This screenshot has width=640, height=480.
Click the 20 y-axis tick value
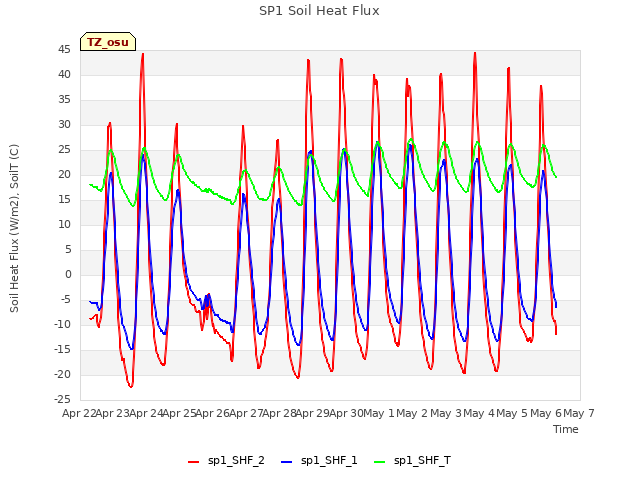click(64, 175)
